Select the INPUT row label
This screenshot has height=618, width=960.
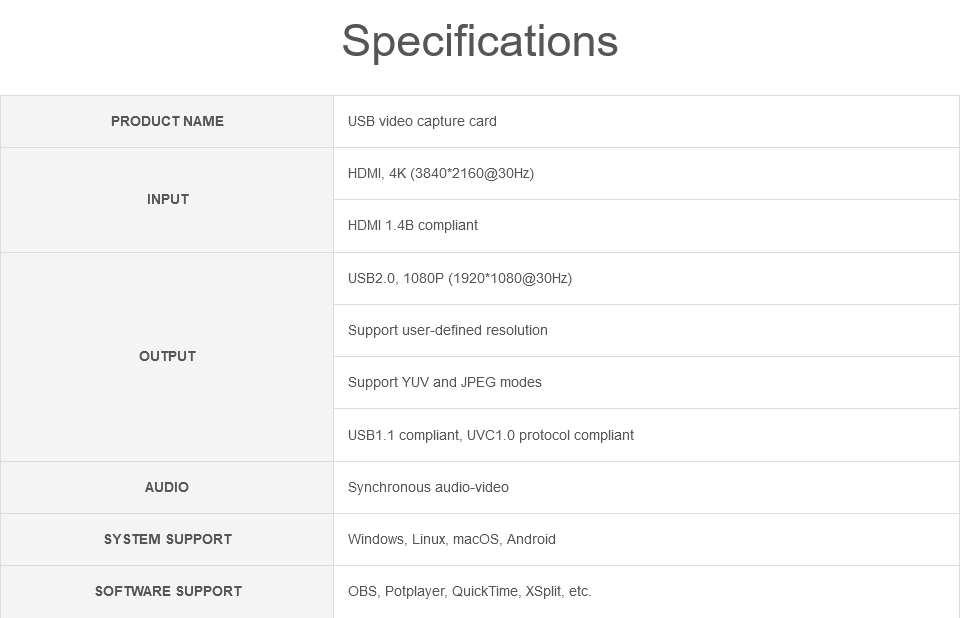[x=167, y=200]
